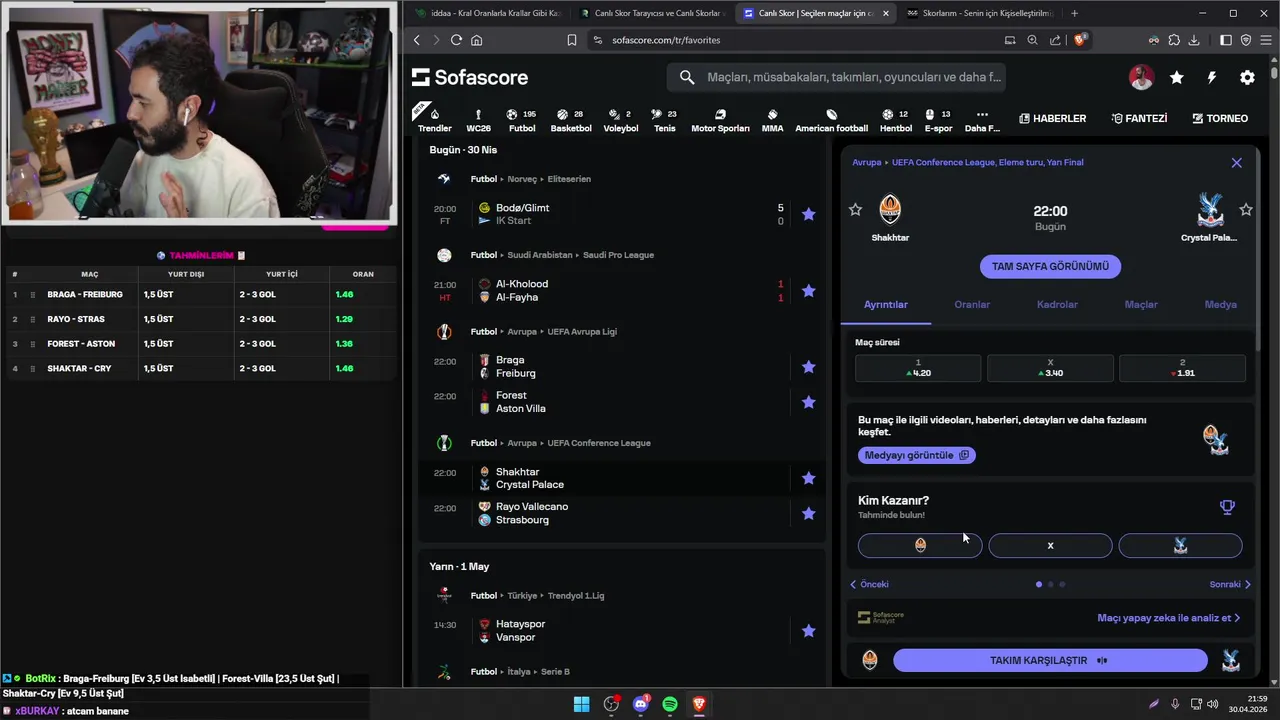This screenshot has height=720, width=1280.
Task: Unfavorite Rayo Vallecano vs Strasbourg star
Action: tap(808, 513)
